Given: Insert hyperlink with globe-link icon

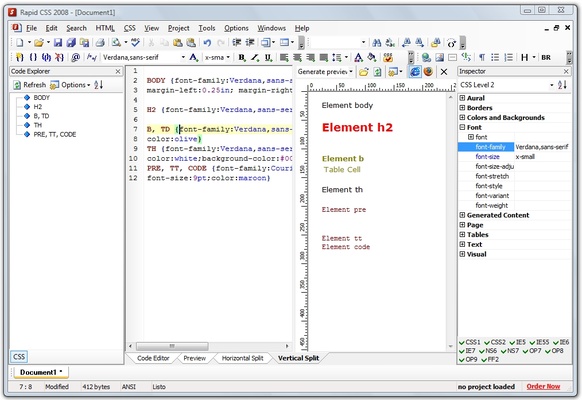Looking at the screenshot, I should 426,57.
